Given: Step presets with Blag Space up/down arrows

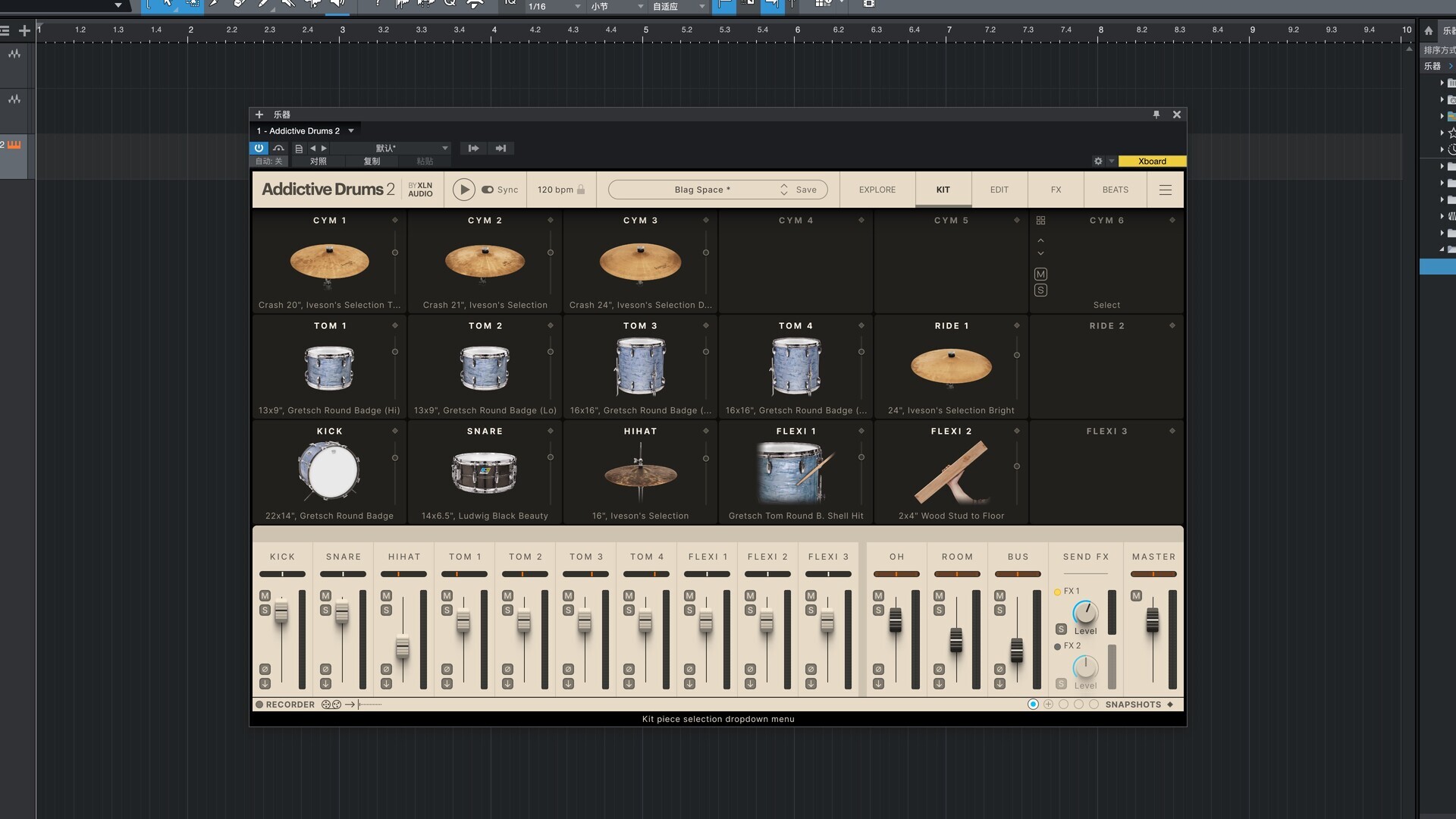Looking at the screenshot, I should point(784,190).
